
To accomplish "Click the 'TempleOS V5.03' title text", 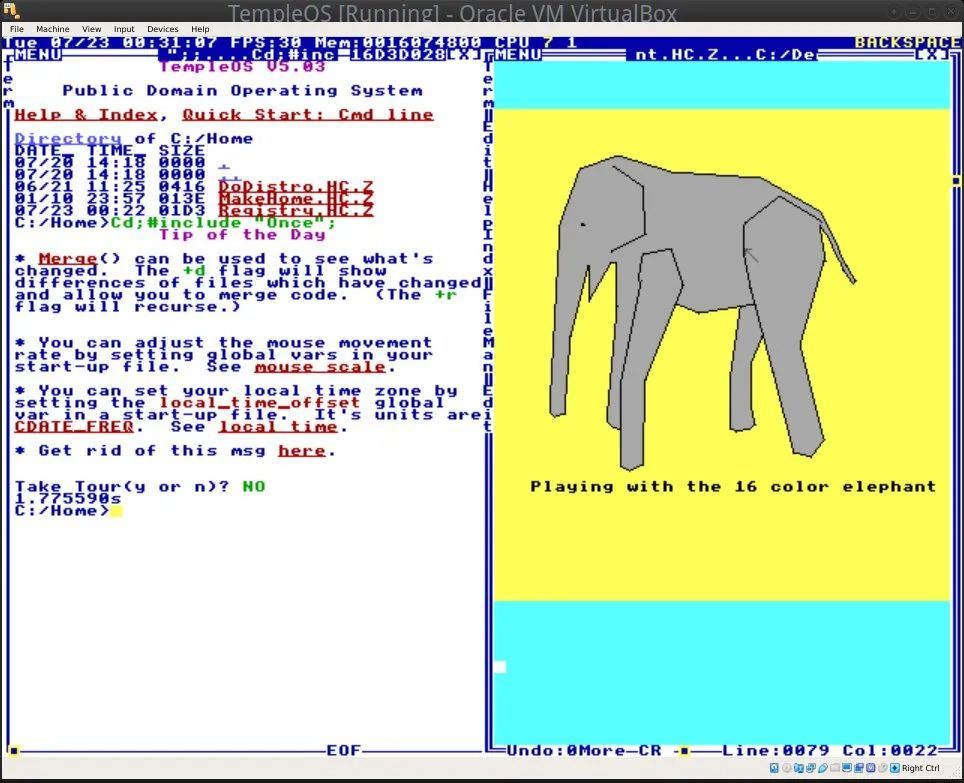I will click(x=242, y=66).
